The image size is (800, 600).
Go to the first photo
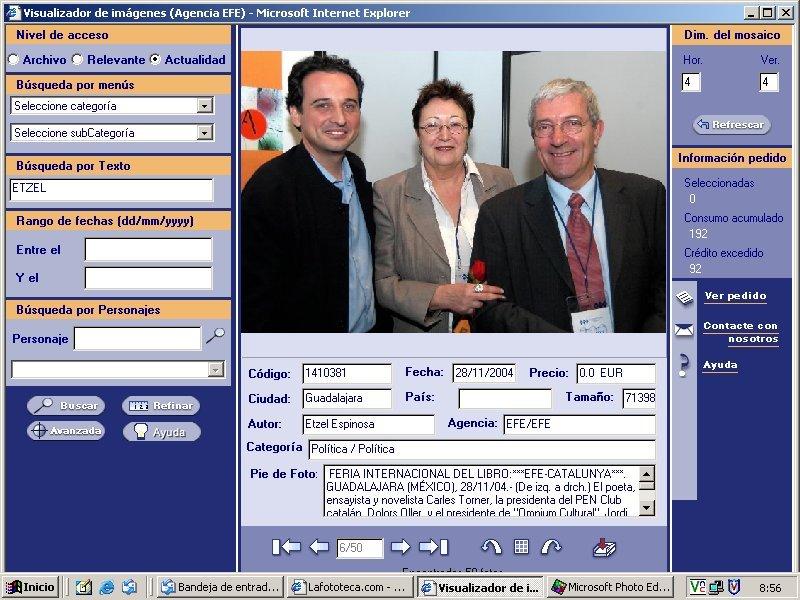(286, 547)
